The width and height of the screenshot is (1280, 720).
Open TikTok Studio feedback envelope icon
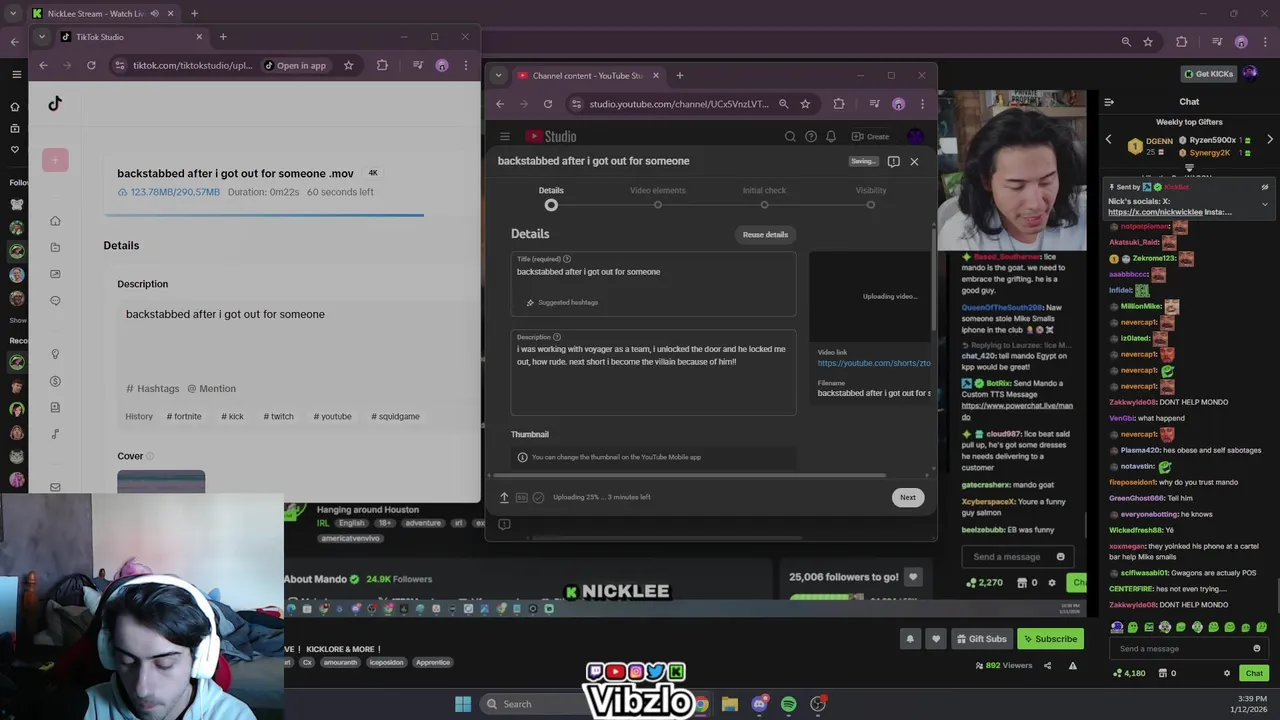coord(55,487)
